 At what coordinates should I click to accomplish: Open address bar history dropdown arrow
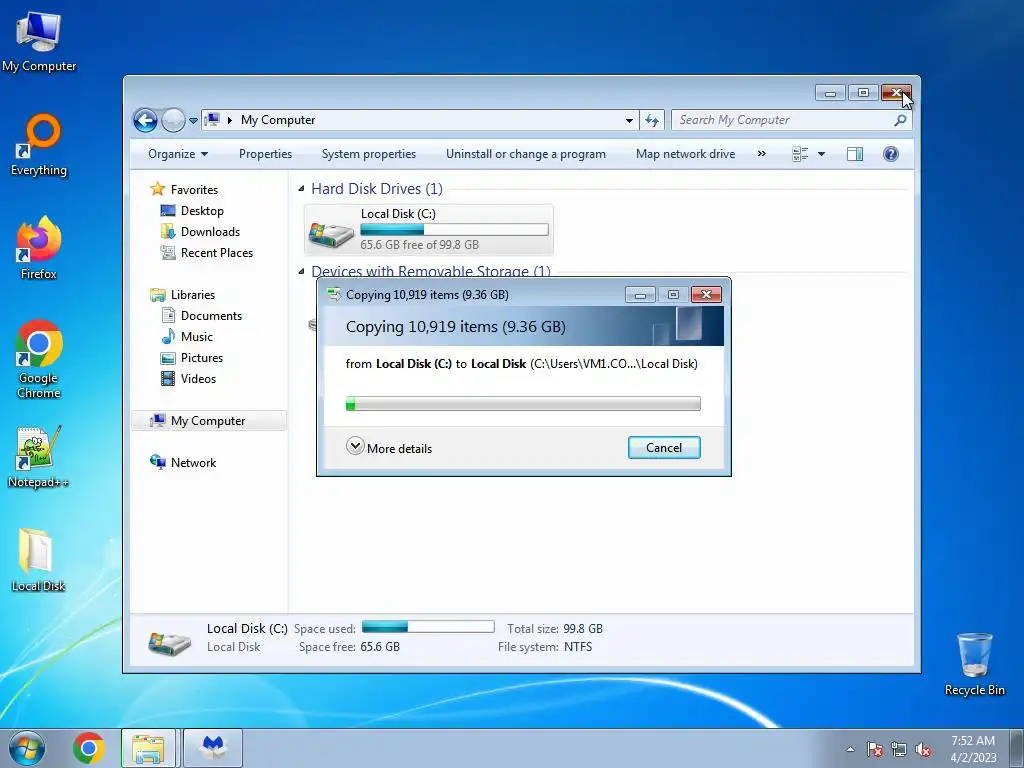point(629,120)
